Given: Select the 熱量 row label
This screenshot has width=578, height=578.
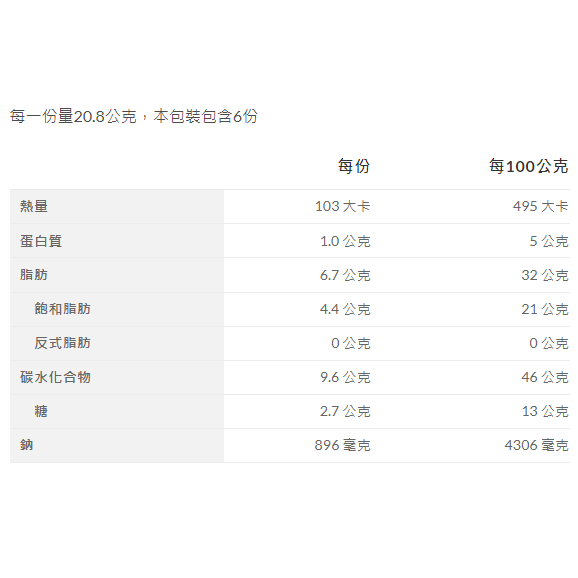Looking at the screenshot, I should pyautogui.click(x=34, y=206).
